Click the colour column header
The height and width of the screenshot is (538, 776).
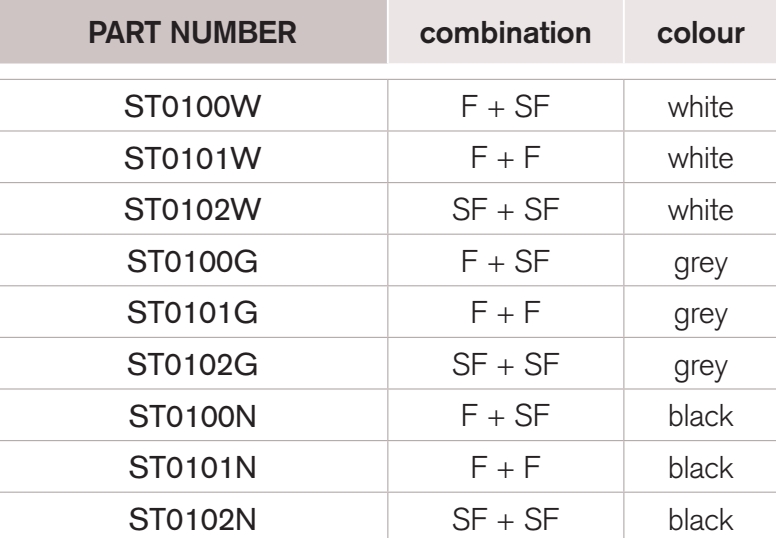point(701,33)
